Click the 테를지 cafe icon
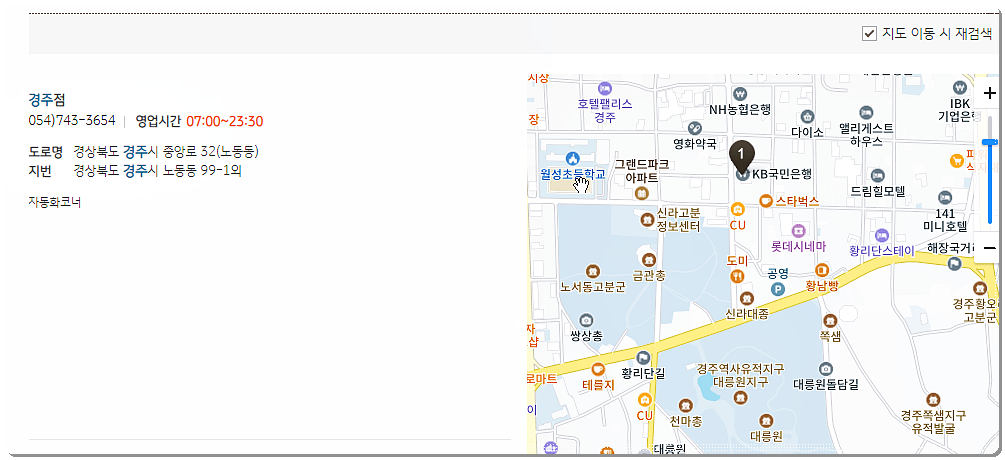This screenshot has width=1005, height=460. [x=598, y=369]
